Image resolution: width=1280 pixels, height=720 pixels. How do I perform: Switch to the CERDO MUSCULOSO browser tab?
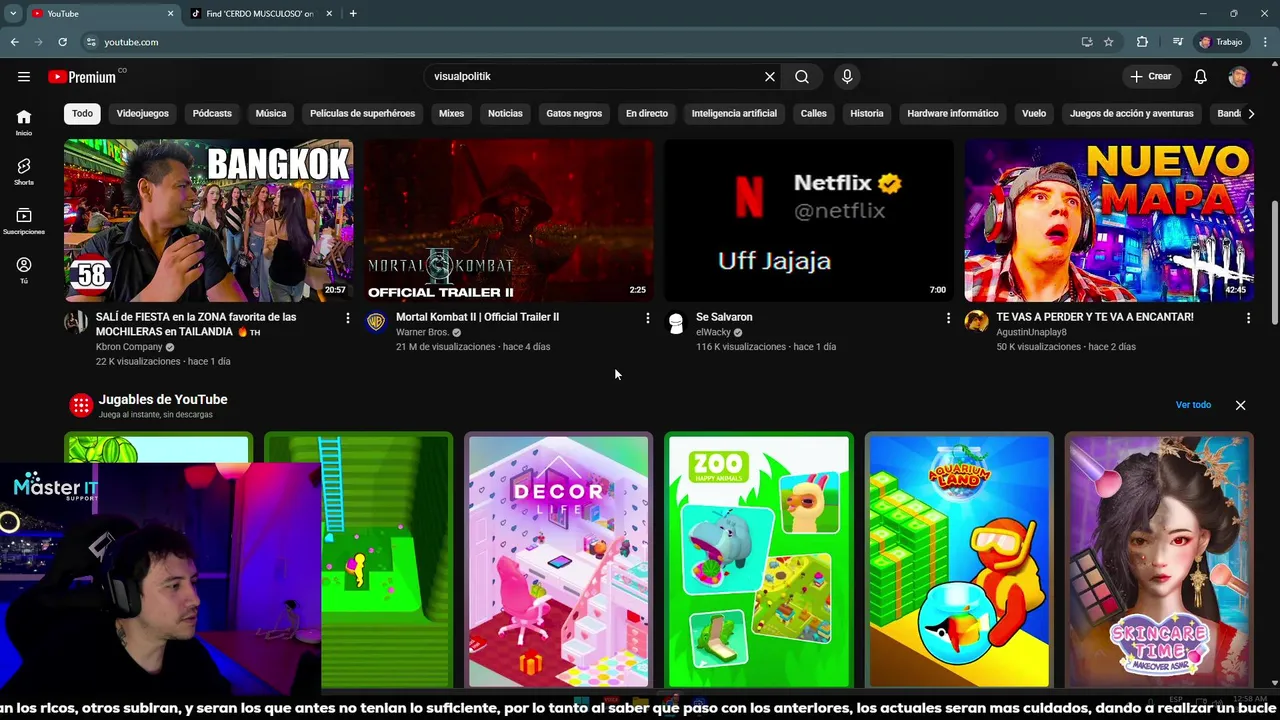[260, 14]
